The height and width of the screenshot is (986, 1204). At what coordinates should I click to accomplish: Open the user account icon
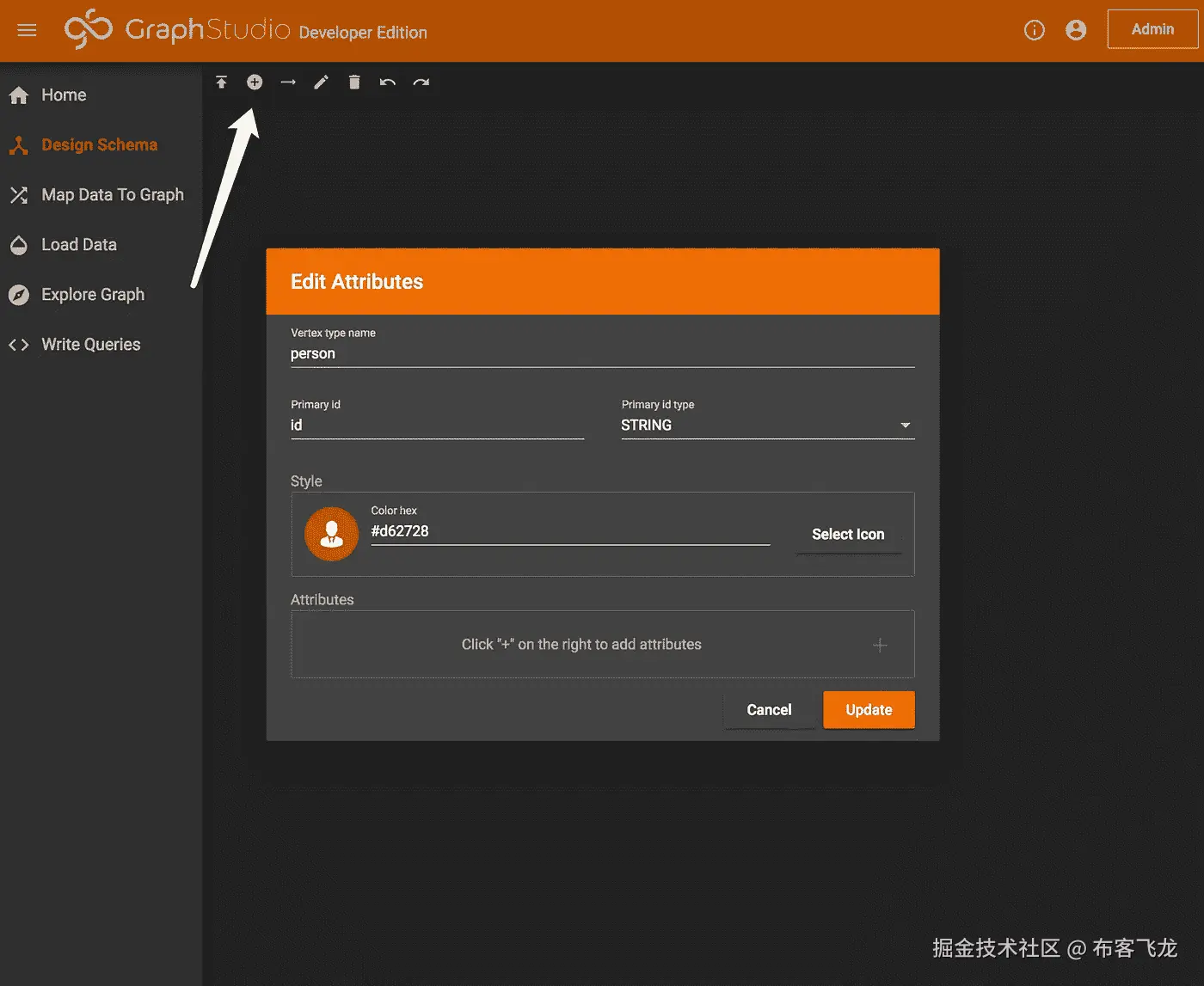coord(1075,30)
